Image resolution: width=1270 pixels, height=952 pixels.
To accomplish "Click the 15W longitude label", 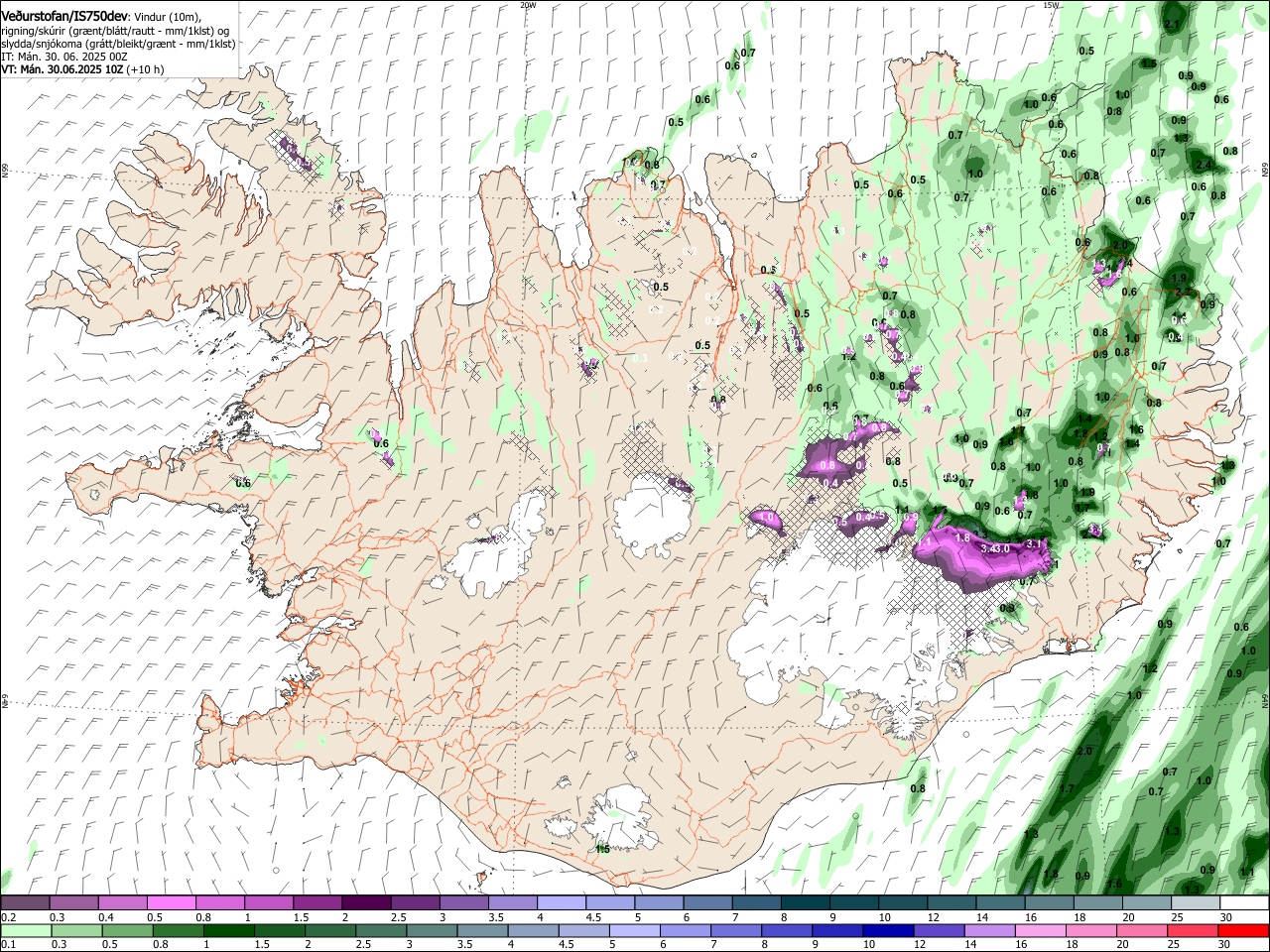I will [x=1051, y=5].
